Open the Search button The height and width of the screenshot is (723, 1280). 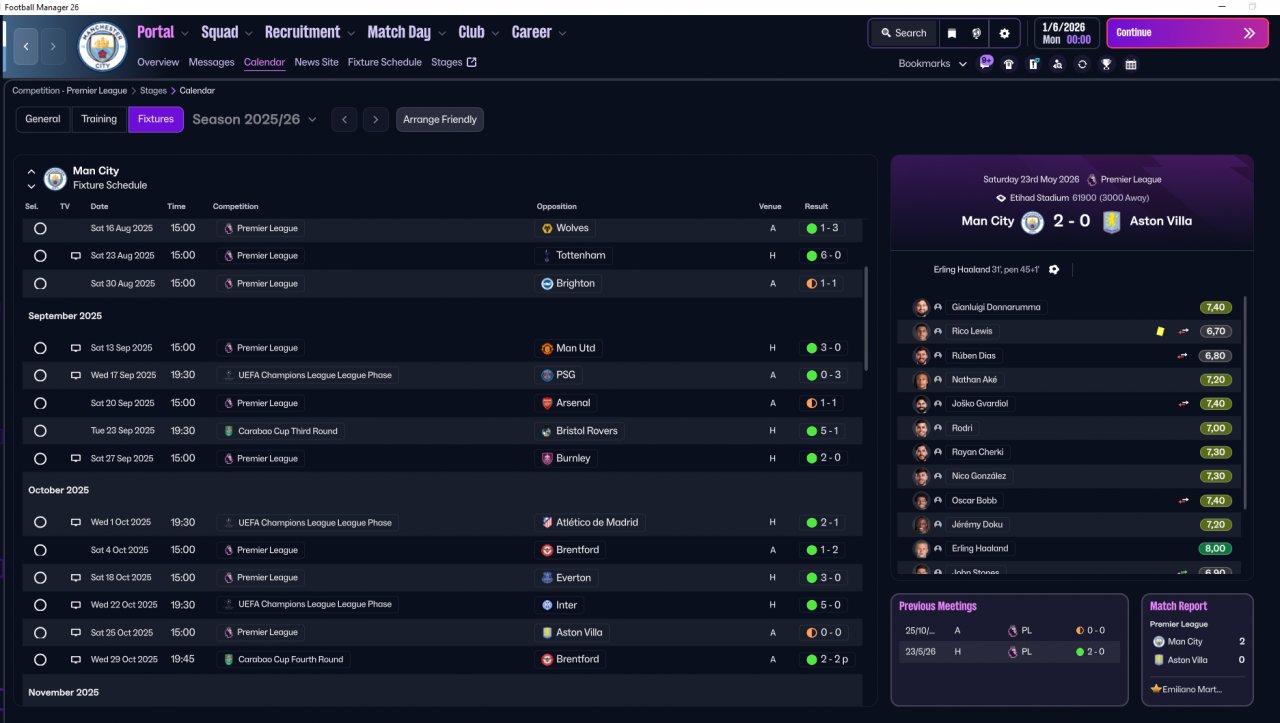(904, 33)
